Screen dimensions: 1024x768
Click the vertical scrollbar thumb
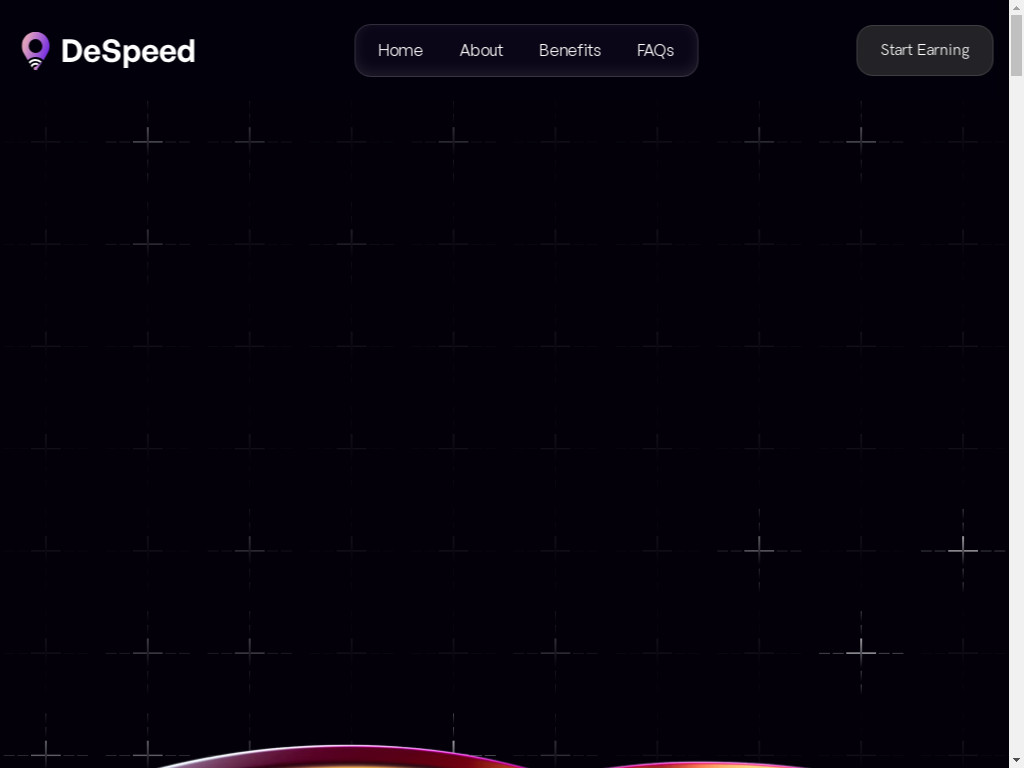click(x=1016, y=45)
